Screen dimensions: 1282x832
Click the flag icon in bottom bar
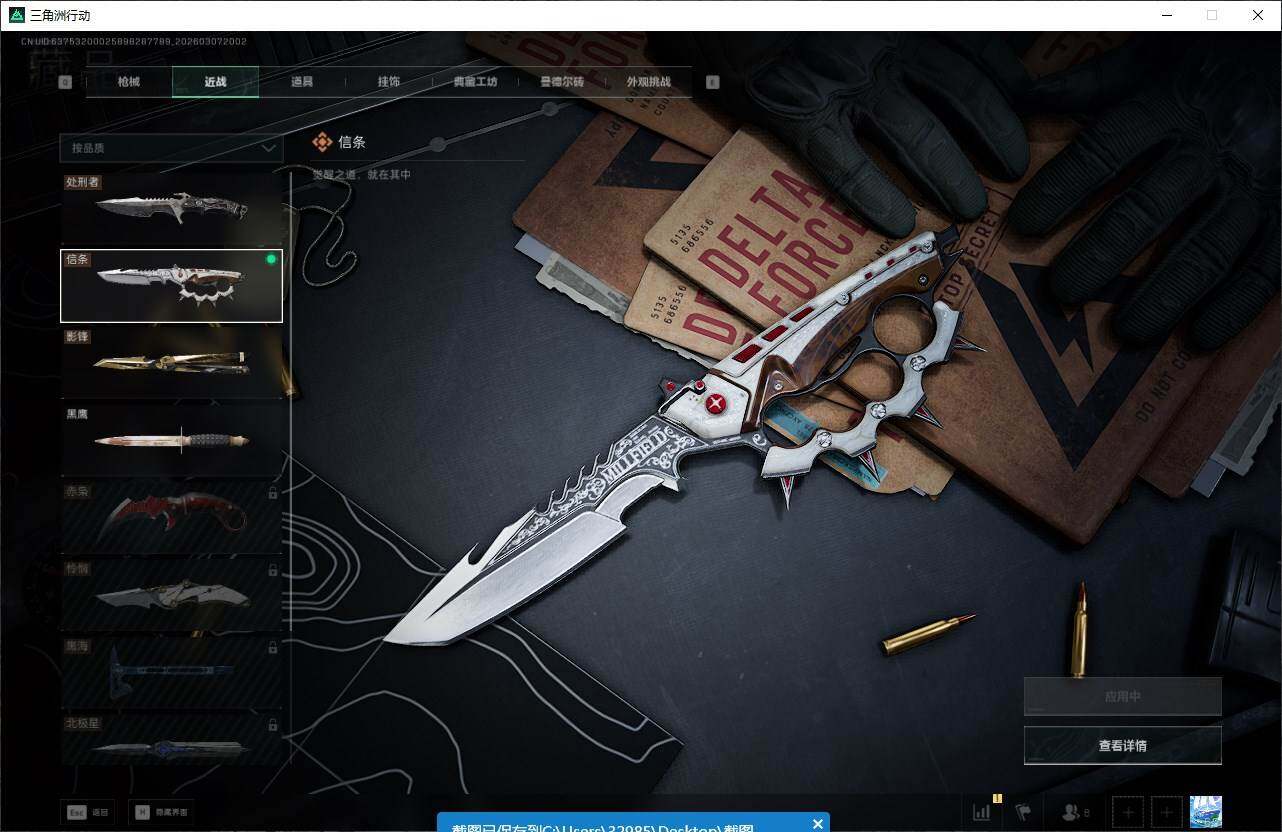(1023, 812)
